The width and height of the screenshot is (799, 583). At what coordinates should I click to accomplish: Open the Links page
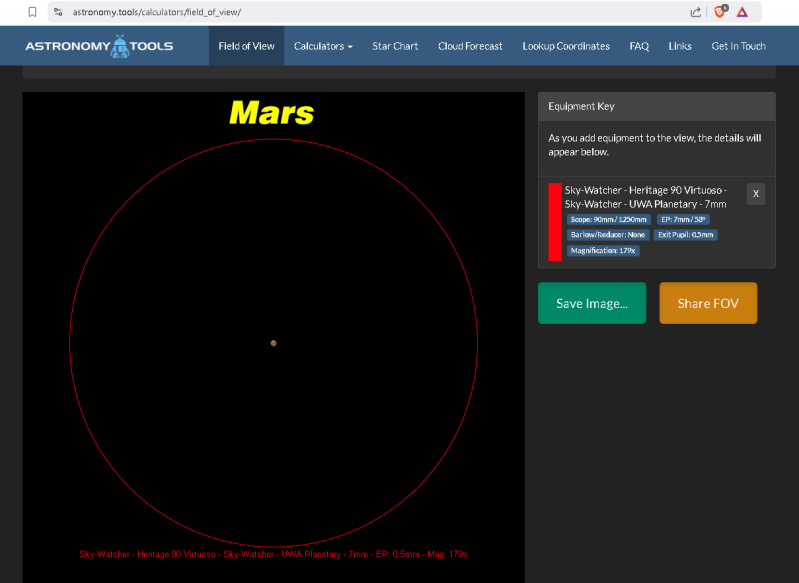click(680, 46)
